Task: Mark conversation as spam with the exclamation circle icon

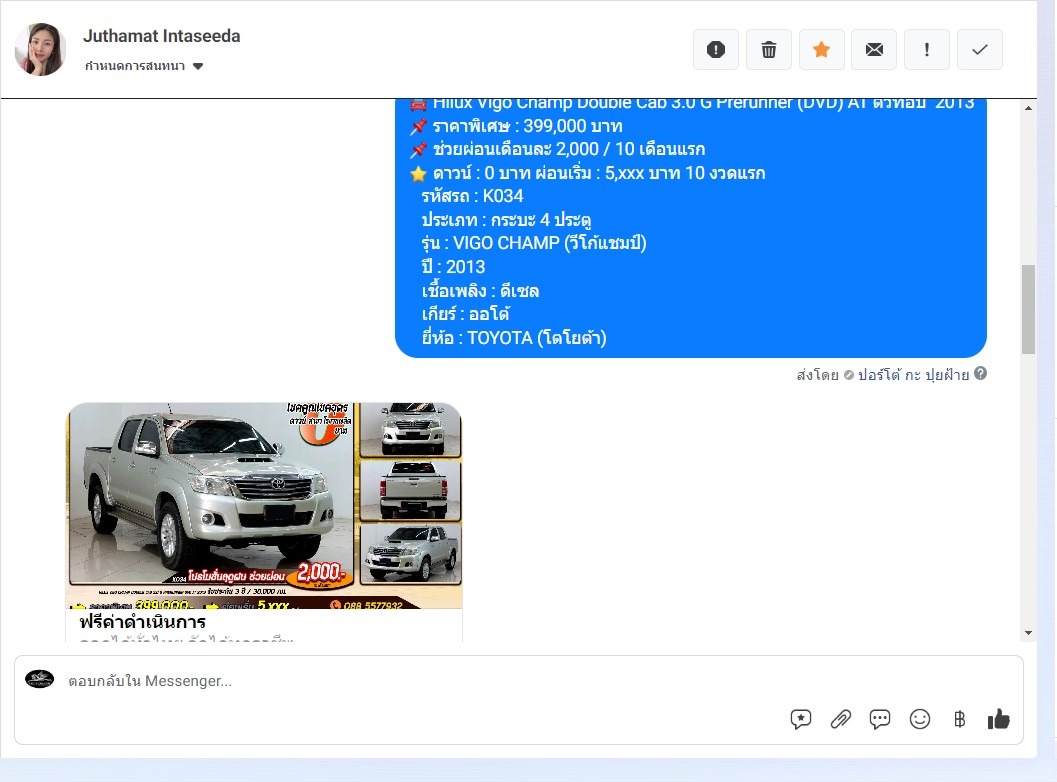Action: pyautogui.click(x=715, y=49)
